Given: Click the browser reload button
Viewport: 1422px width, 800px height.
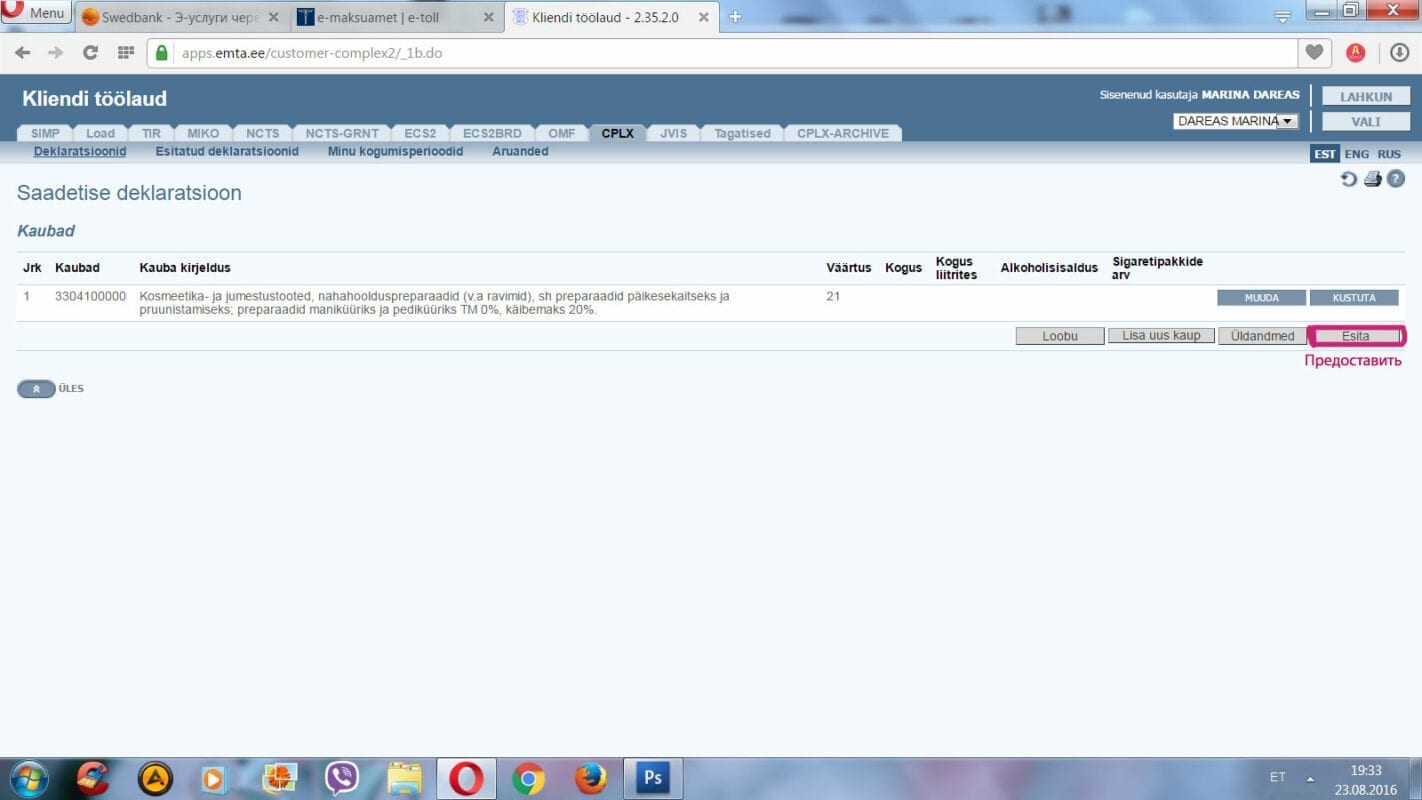Looking at the screenshot, I should point(90,53).
